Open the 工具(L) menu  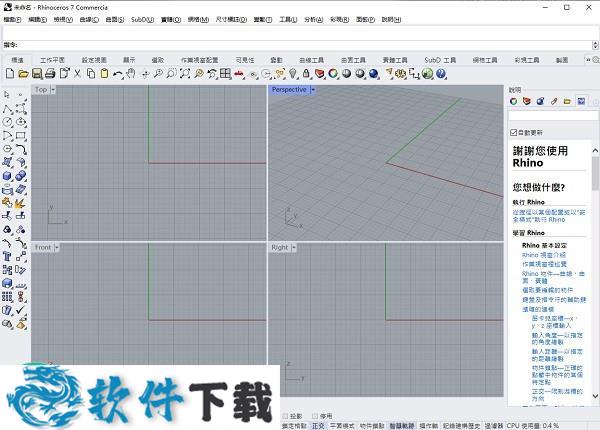point(288,20)
